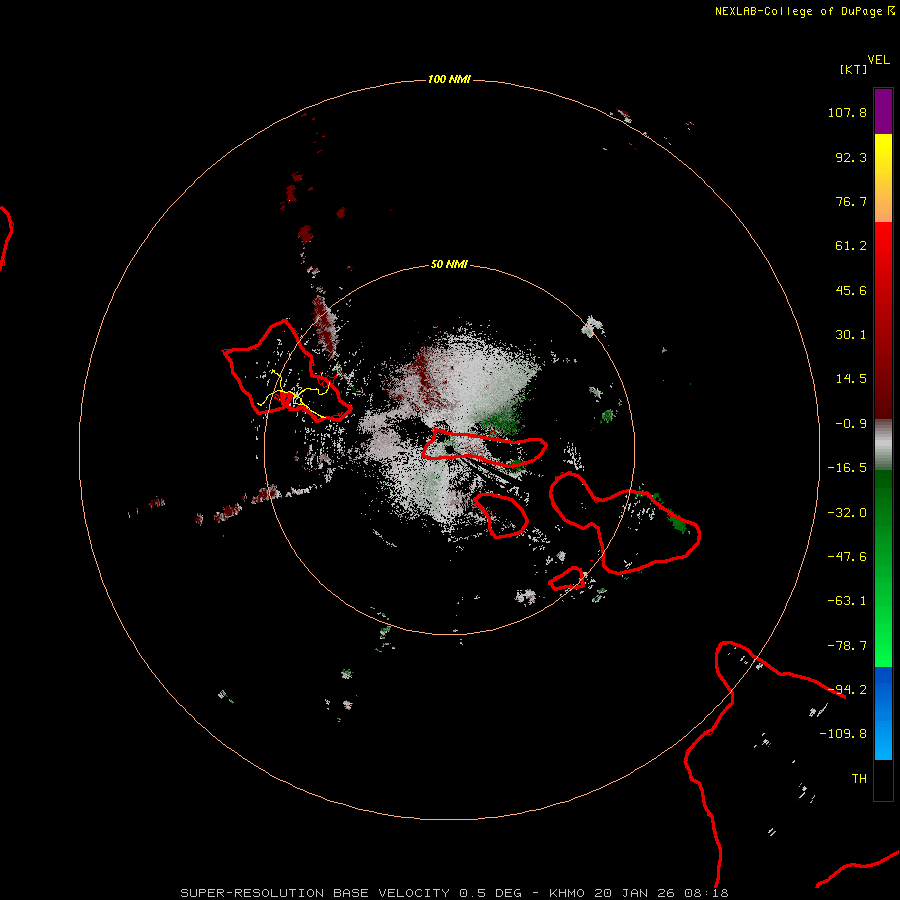Screen dimensions: 900x900
Task: Select the 61.2 scale value
Action: pos(851,246)
